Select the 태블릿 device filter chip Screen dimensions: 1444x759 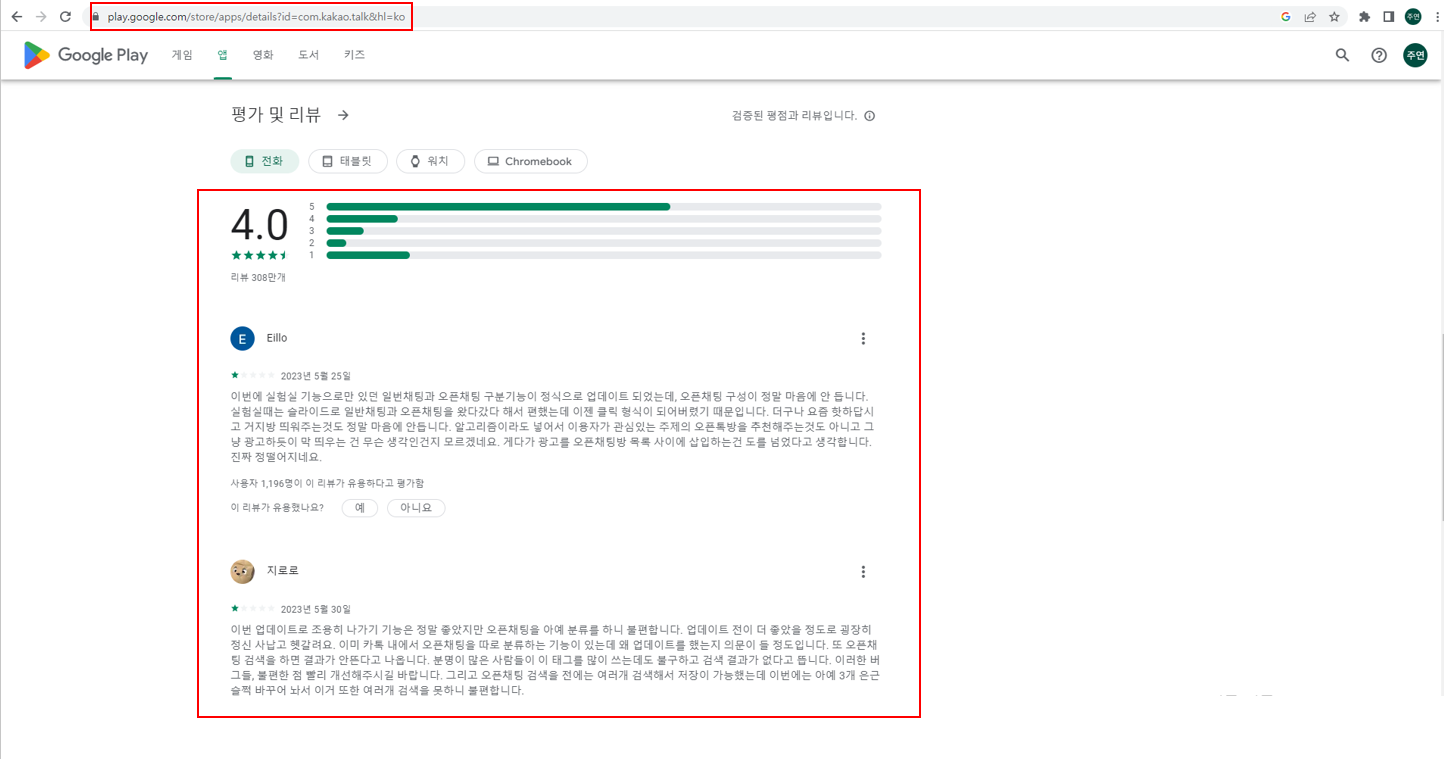click(348, 161)
